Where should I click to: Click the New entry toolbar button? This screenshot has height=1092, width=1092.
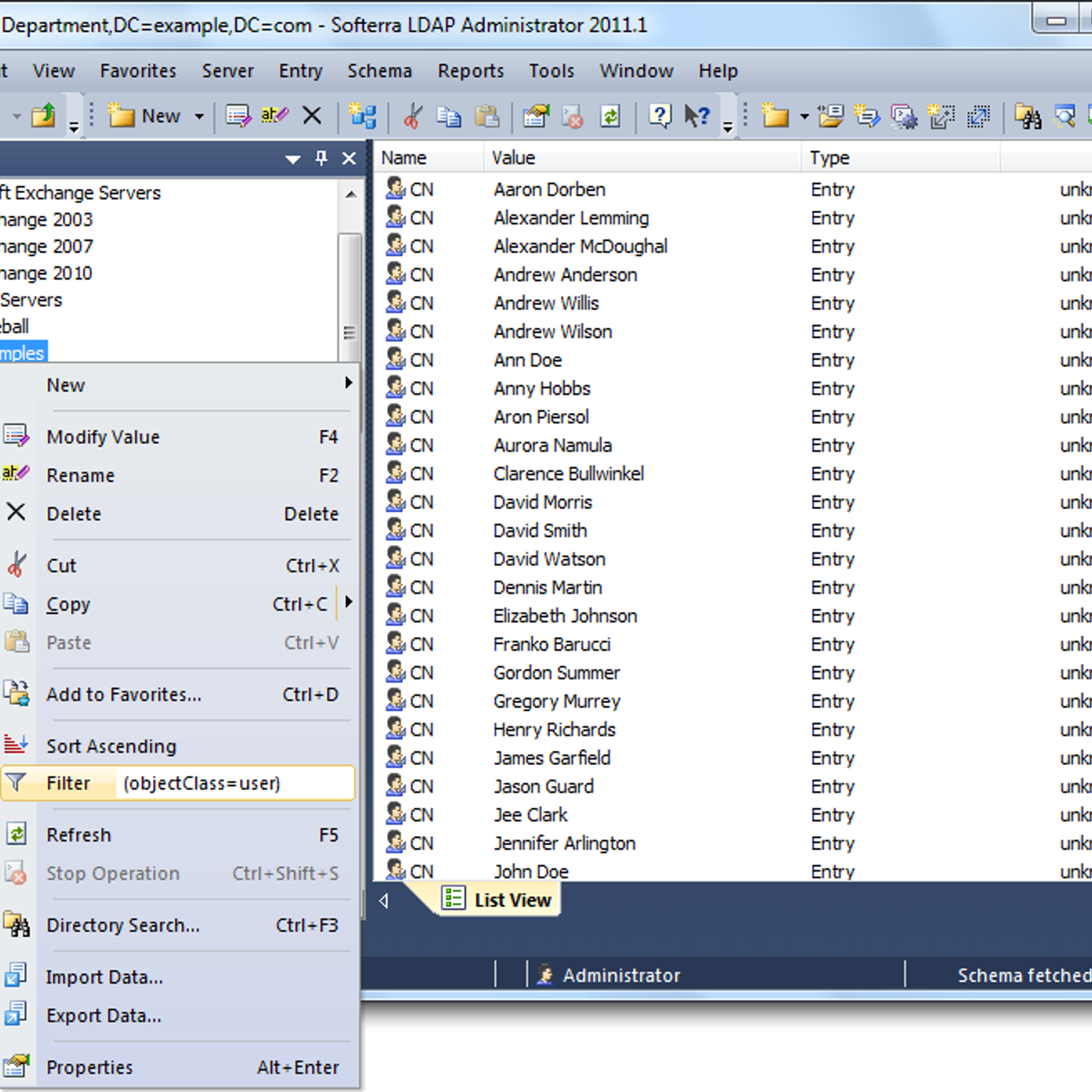145,116
